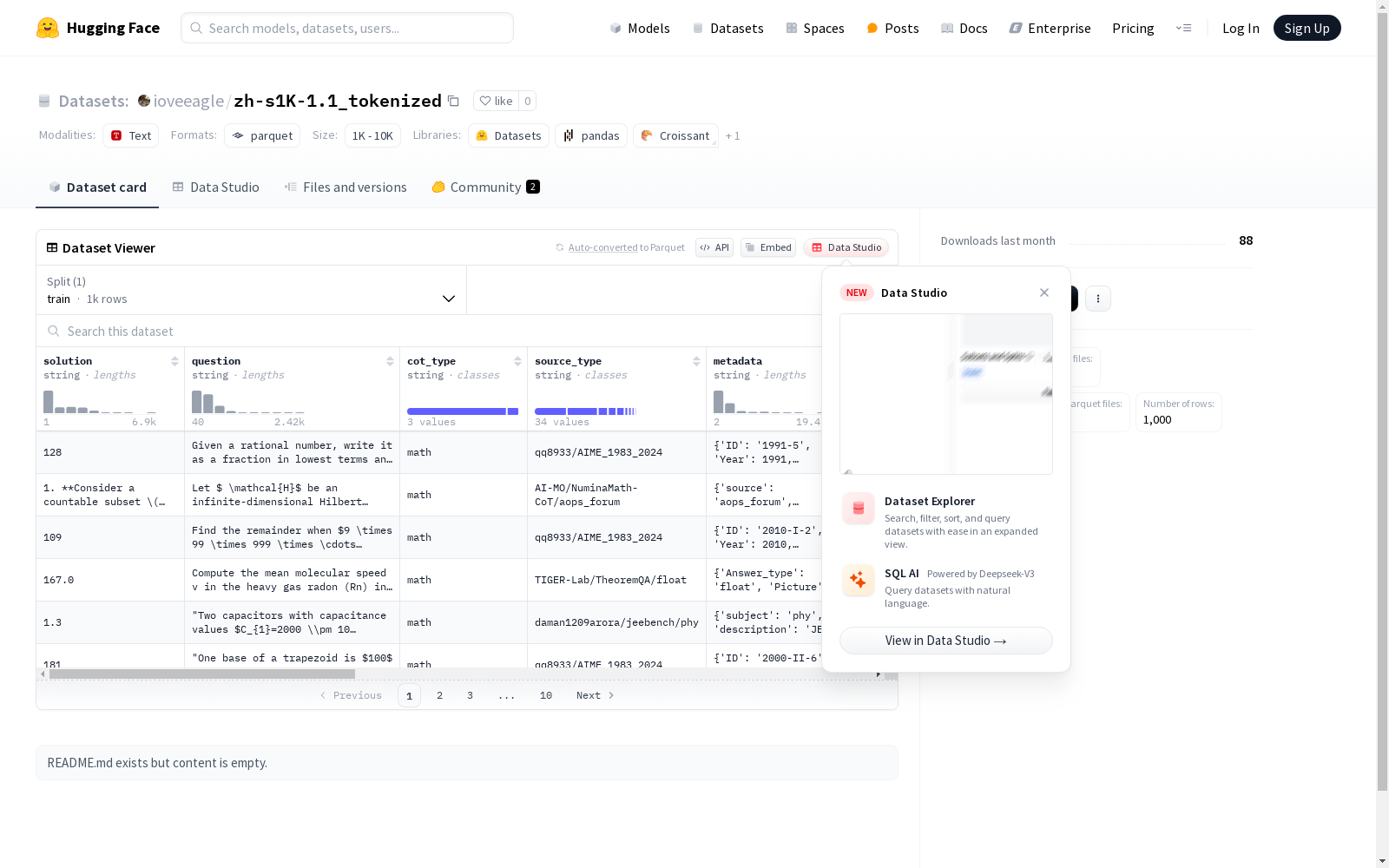Screen dimensions: 1389x868
Task: Click the Log In link
Action: point(1241,28)
